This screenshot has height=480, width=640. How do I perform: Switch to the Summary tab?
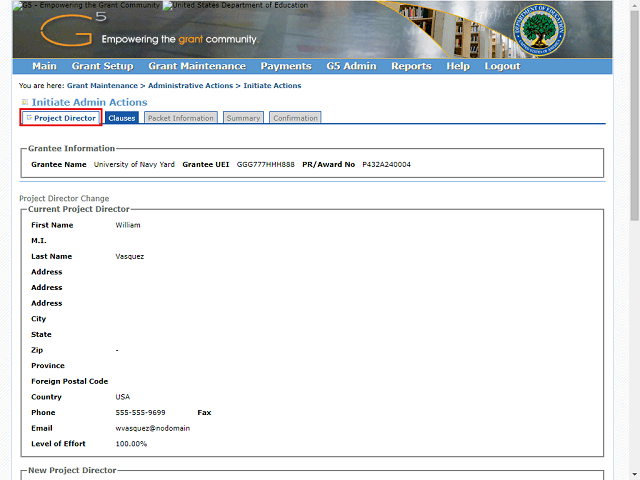[243, 118]
